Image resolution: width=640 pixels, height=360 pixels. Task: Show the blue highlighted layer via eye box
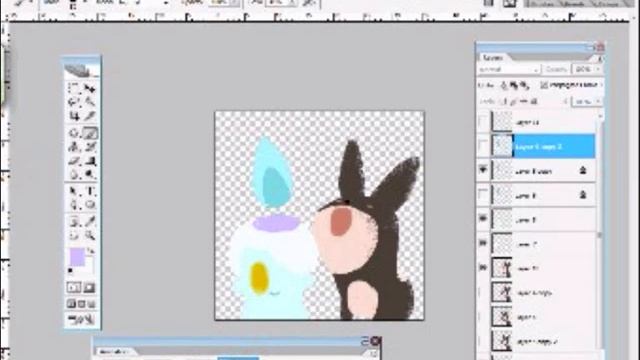click(483, 146)
